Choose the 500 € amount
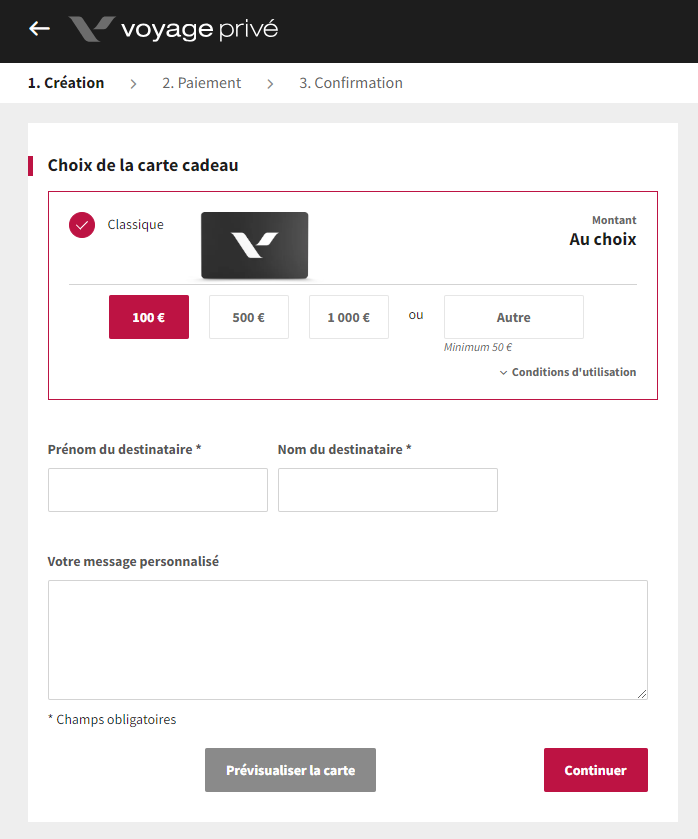This screenshot has width=698, height=839. (x=249, y=317)
